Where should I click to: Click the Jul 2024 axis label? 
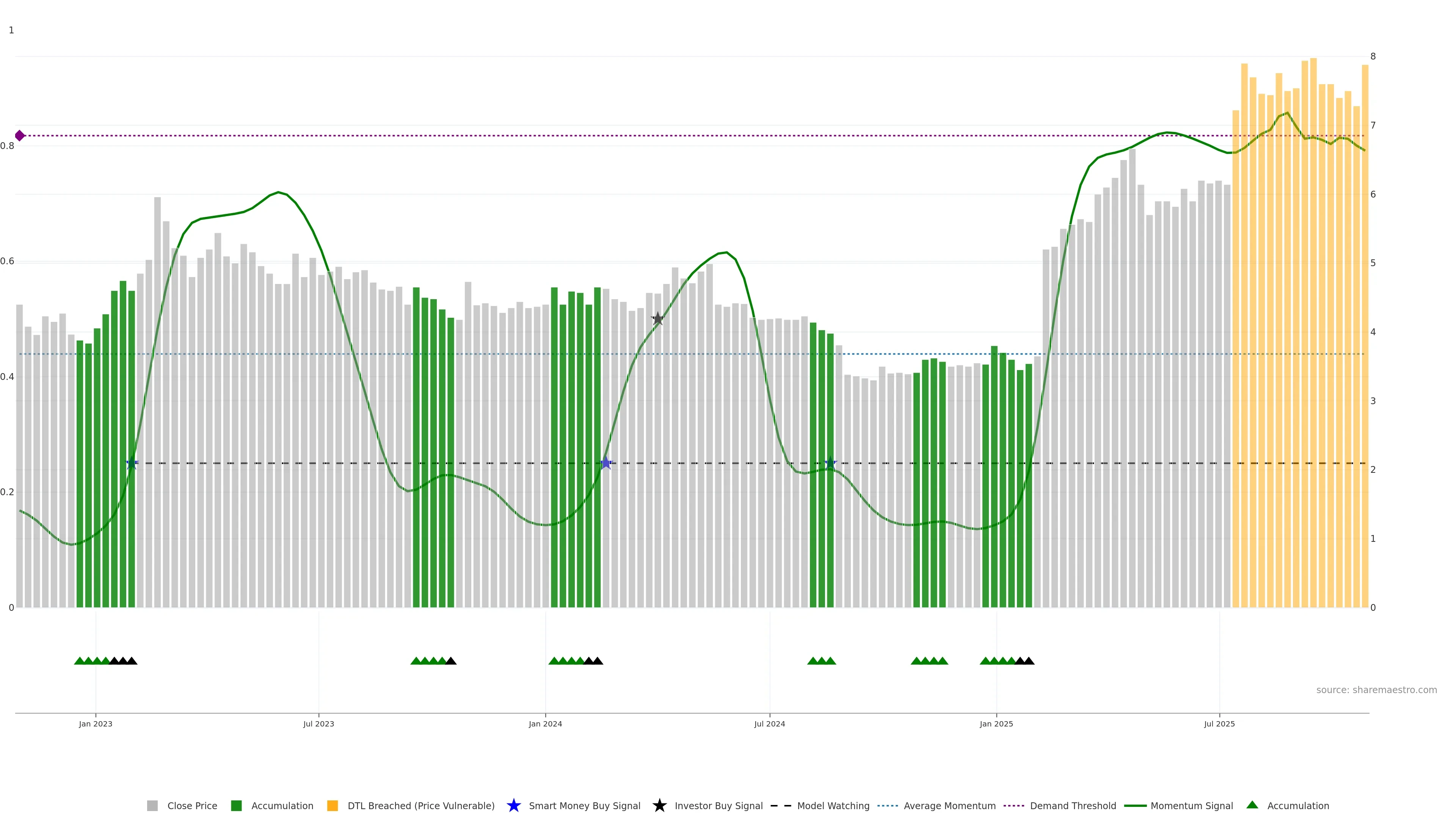pos(769,723)
